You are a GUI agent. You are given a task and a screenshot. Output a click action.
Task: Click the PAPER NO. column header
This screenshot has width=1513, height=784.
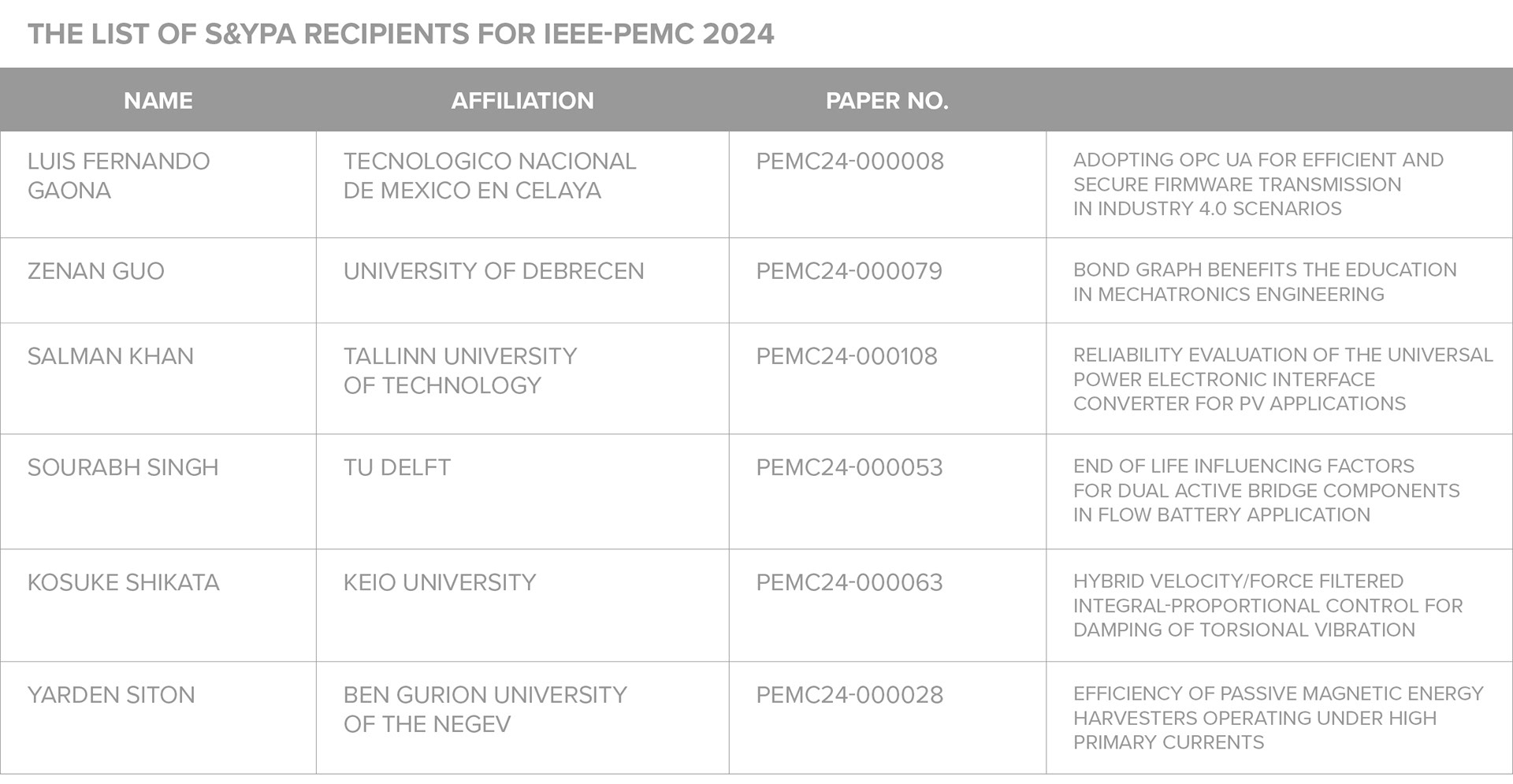887,101
